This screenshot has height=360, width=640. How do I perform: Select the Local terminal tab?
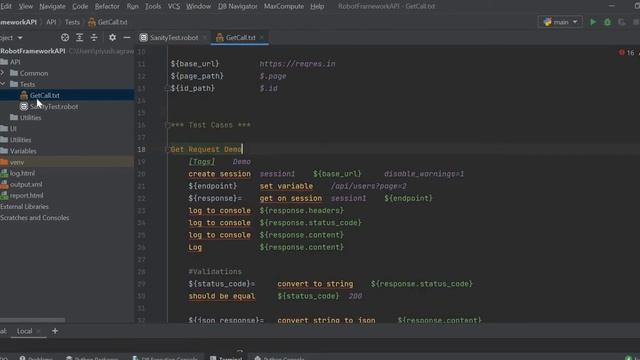24,331
